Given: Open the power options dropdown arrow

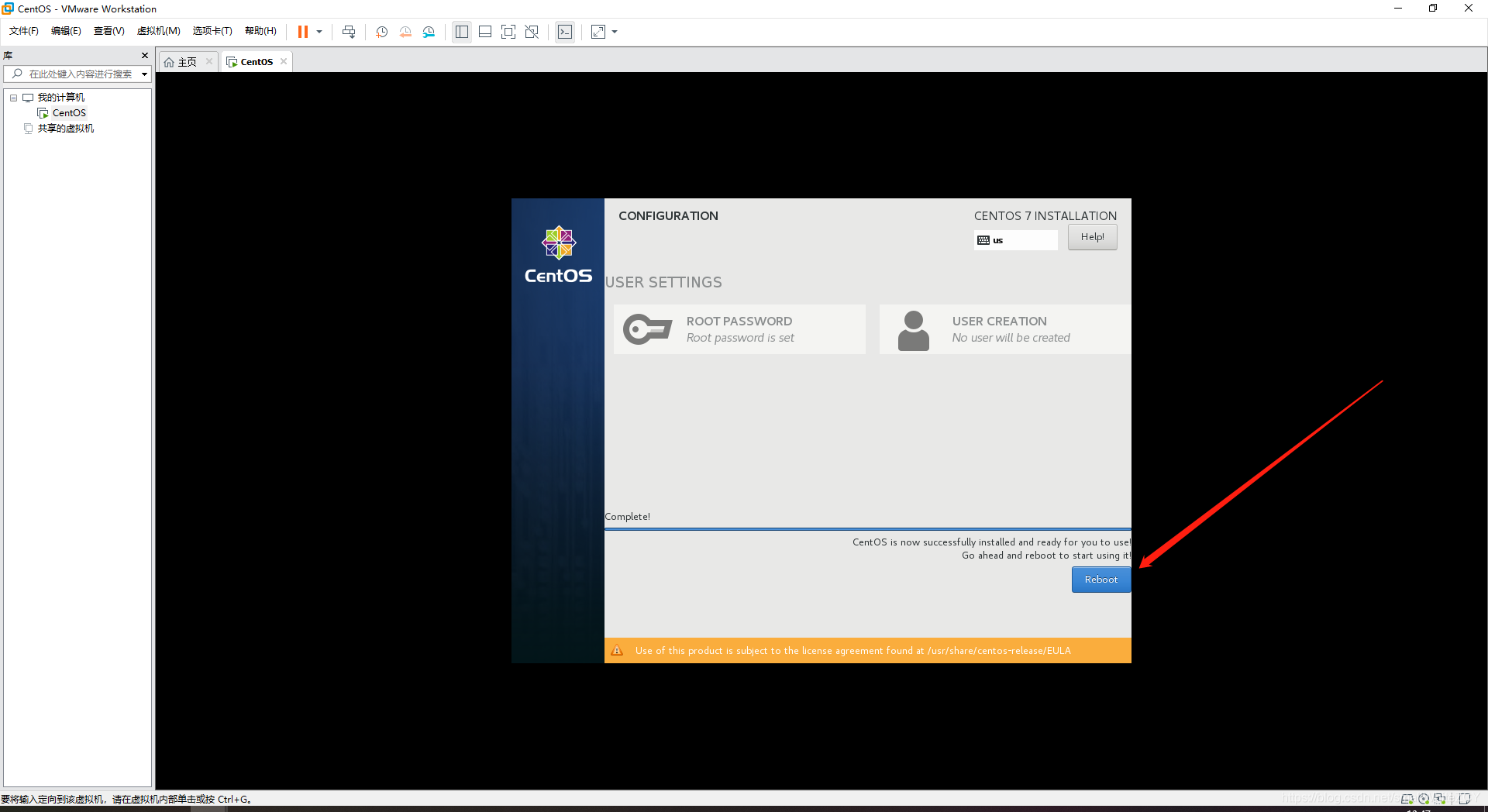Looking at the screenshot, I should click(319, 32).
